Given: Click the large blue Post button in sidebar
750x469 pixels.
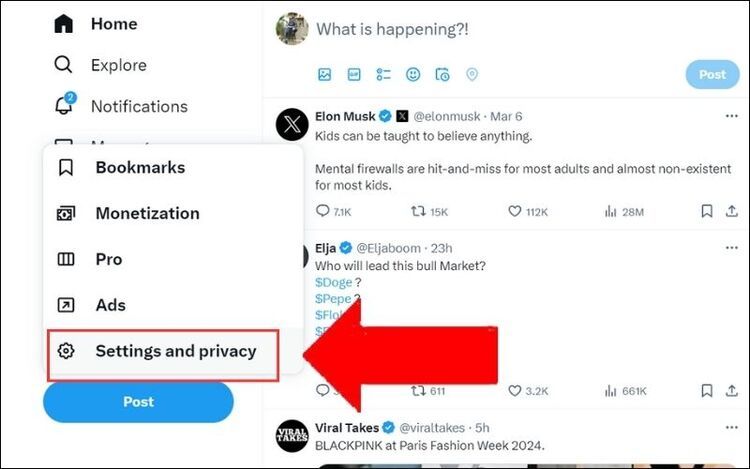Looking at the screenshot, I should [138, 402].
